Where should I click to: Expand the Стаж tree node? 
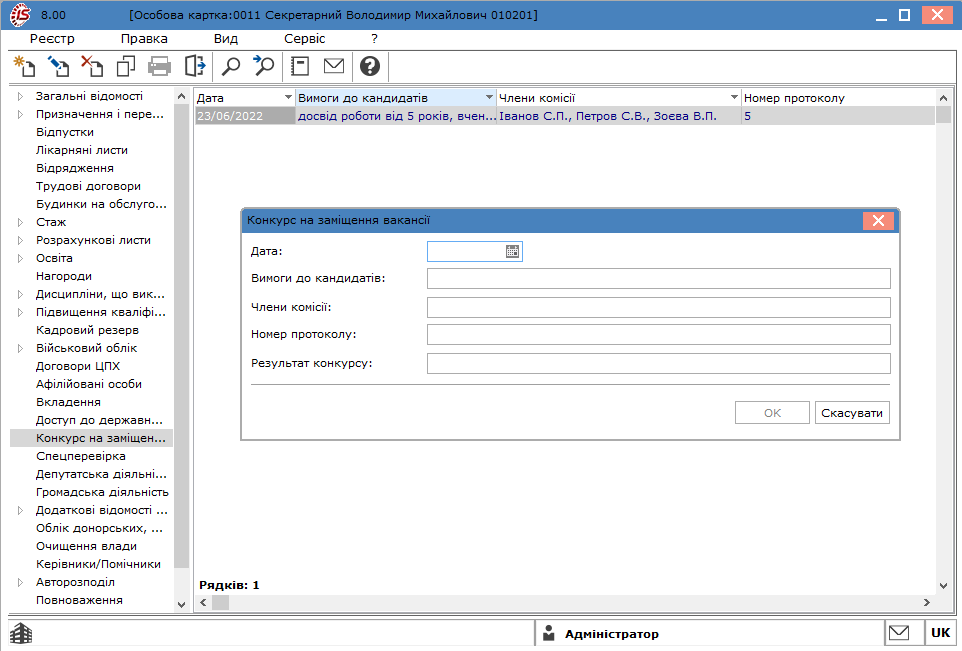(x=20, y=222)
